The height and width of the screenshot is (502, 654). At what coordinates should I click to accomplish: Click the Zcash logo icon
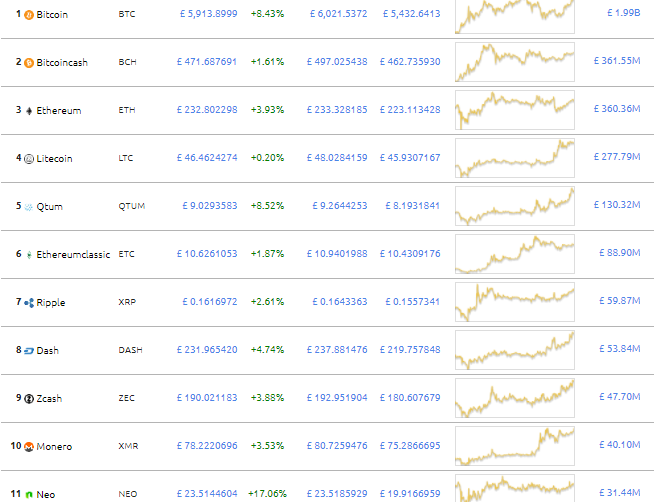click(29, 399)
